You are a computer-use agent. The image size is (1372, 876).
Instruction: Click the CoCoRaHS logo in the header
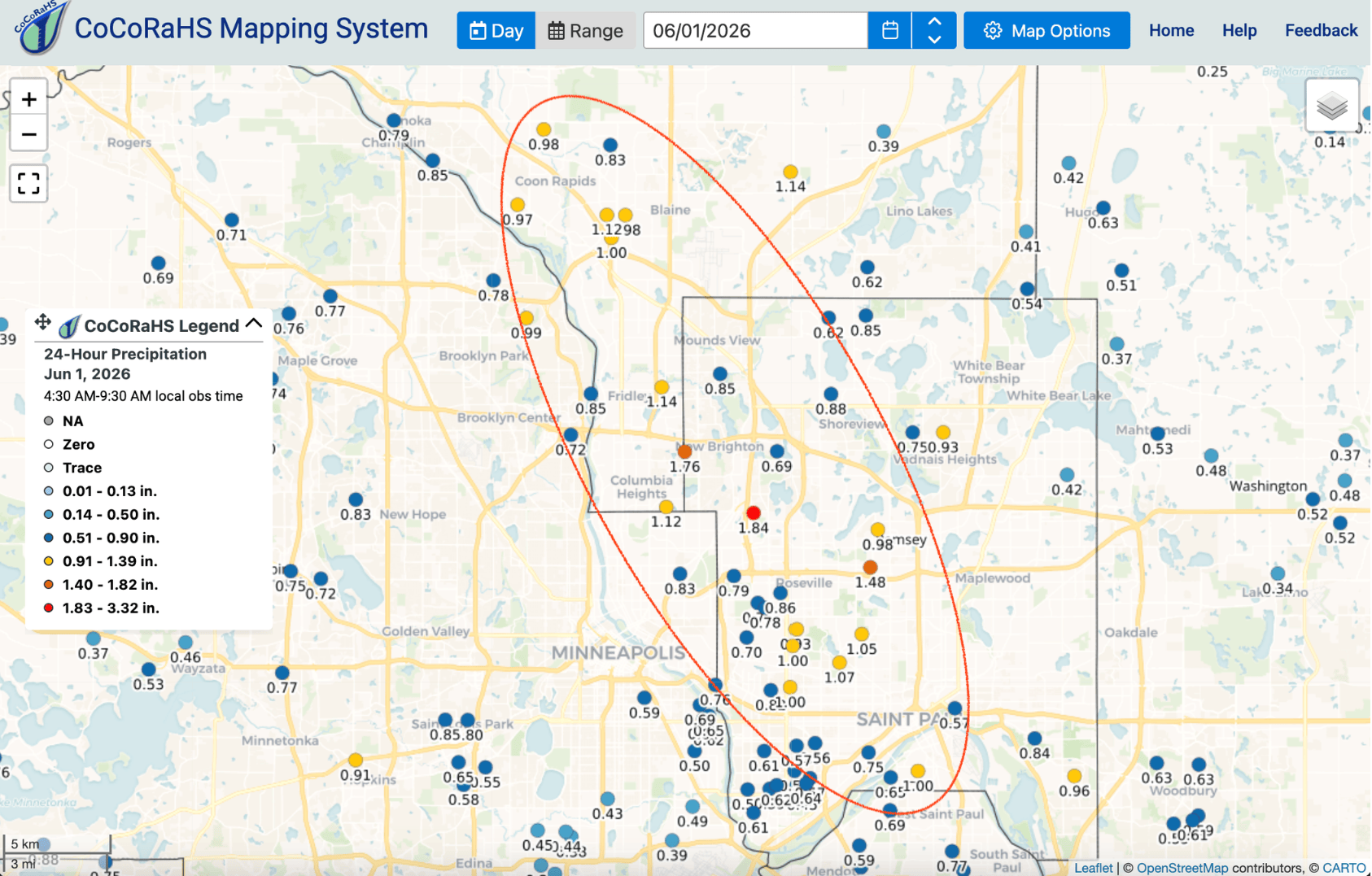(41, 28)
